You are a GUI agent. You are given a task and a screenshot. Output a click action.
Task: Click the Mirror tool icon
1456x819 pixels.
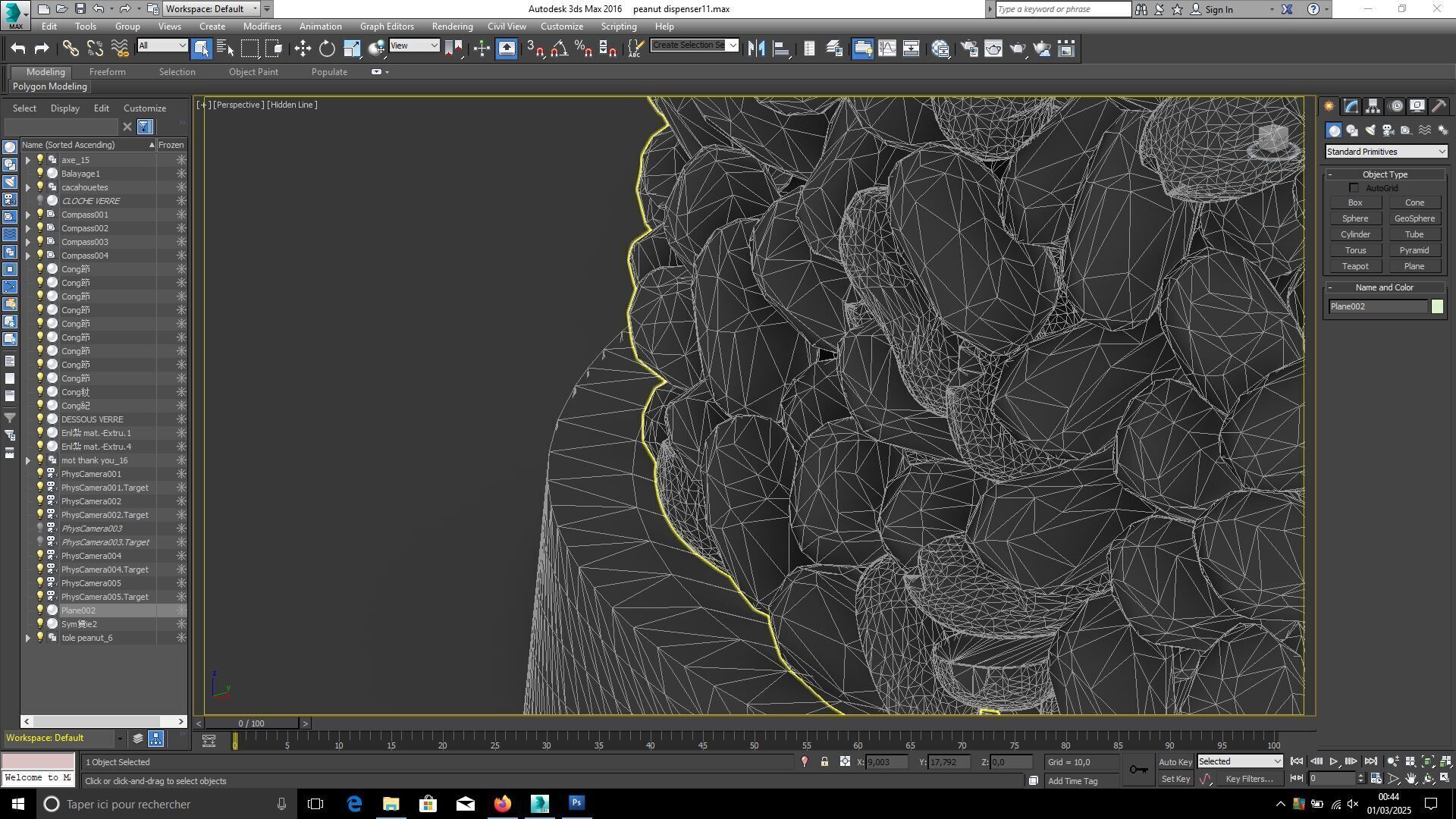[755, 49]
